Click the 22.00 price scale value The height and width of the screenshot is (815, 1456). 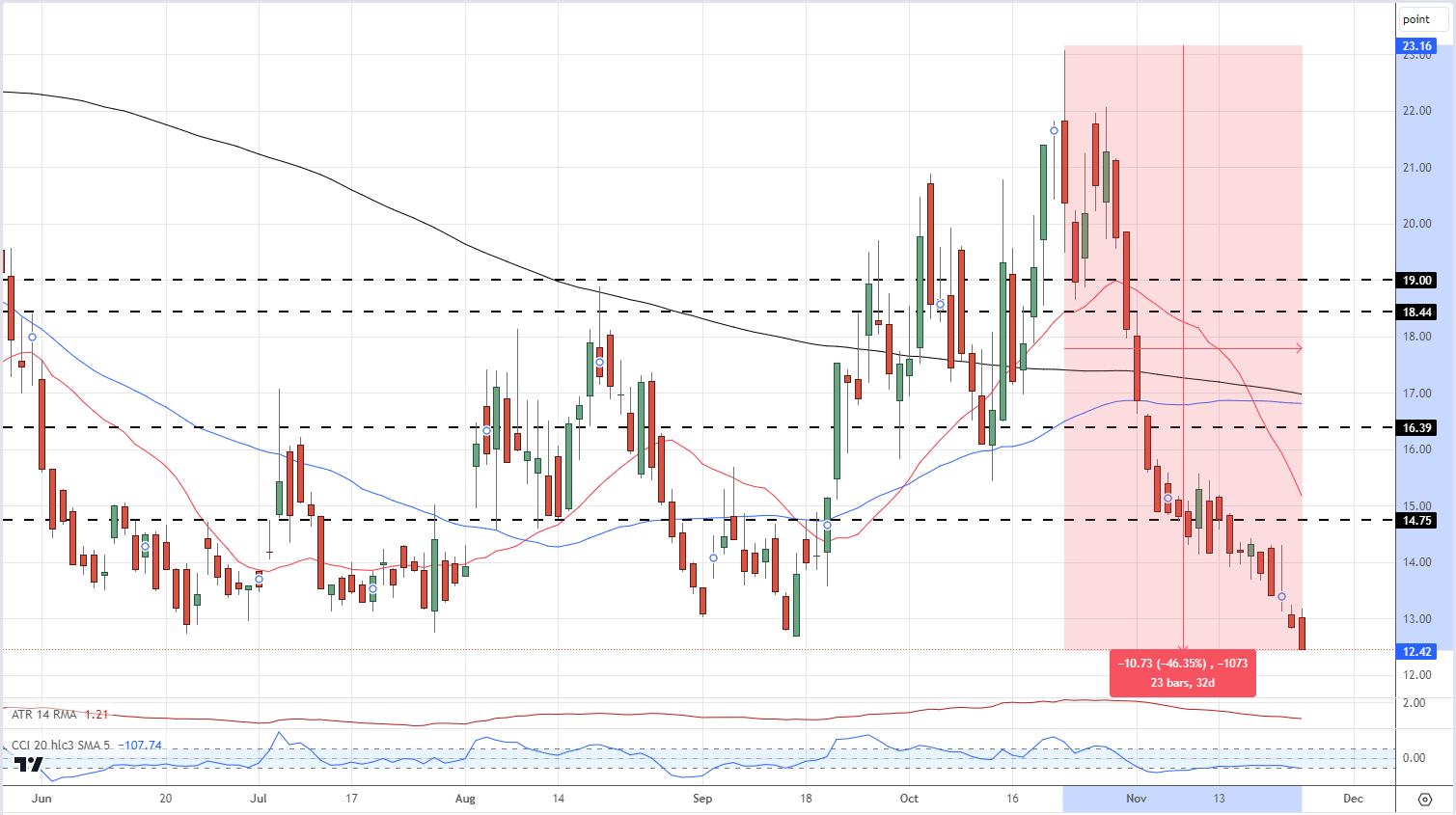[x=1416, y=111]
